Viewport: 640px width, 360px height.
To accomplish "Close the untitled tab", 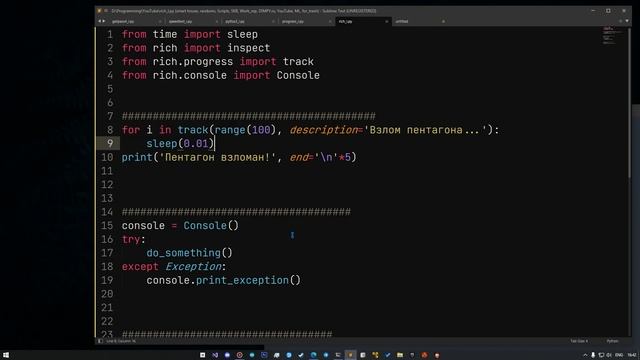I will pyautogui.click(x=443, y=21).
